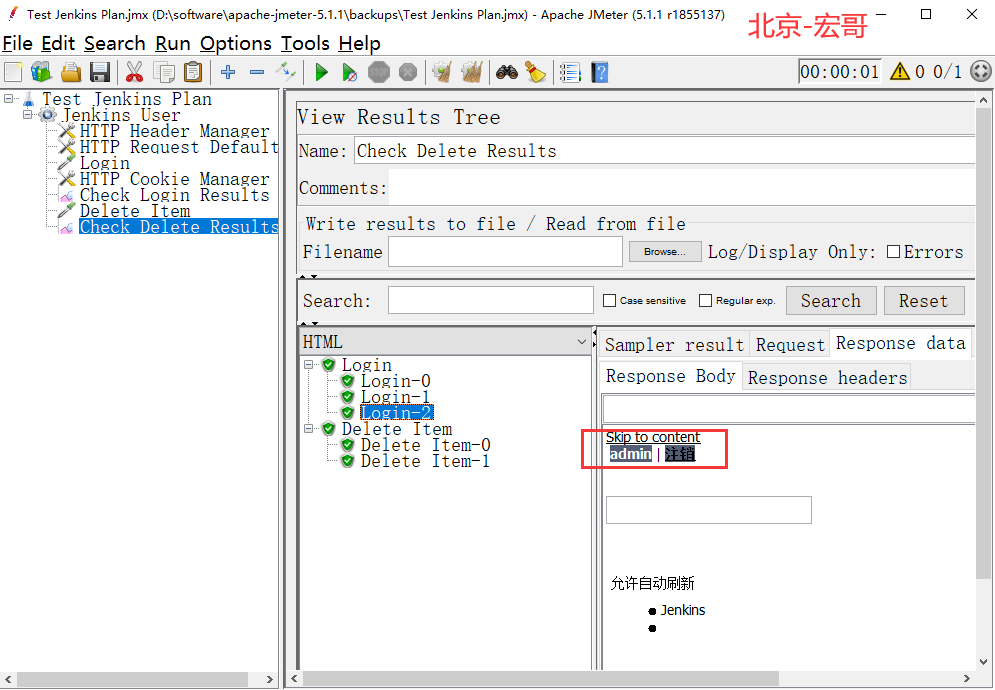Open the File menu

[18, 43]
